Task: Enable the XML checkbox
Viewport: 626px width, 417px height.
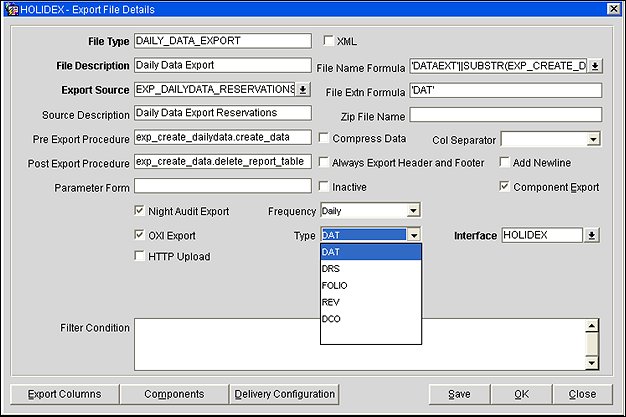Action: 328,42
